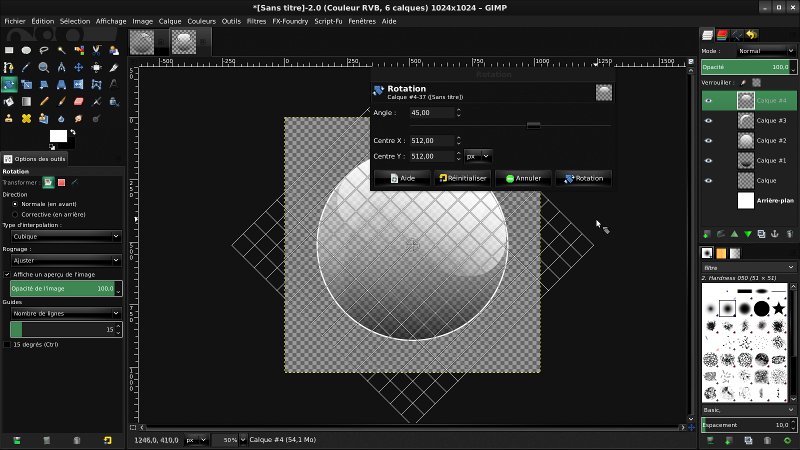Screen dimensions: 800x450
Task: Open the Couleurs menu
Action: pos(201,21)
